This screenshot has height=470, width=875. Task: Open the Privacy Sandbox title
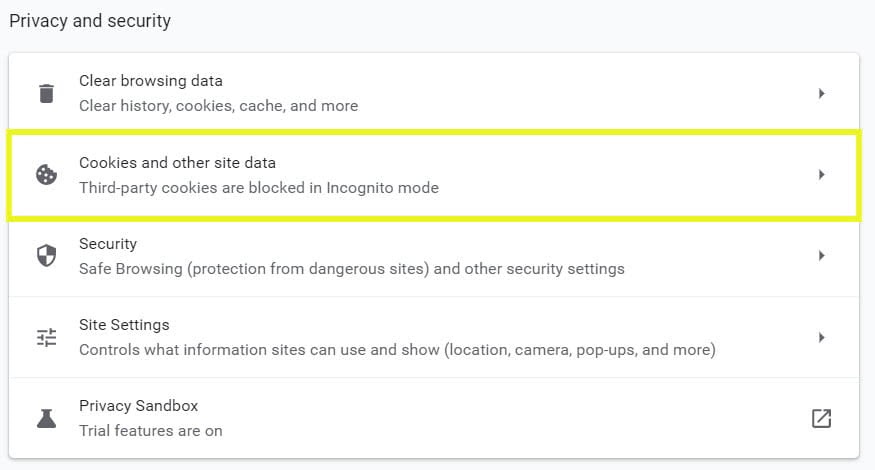(x=138, y=406)
